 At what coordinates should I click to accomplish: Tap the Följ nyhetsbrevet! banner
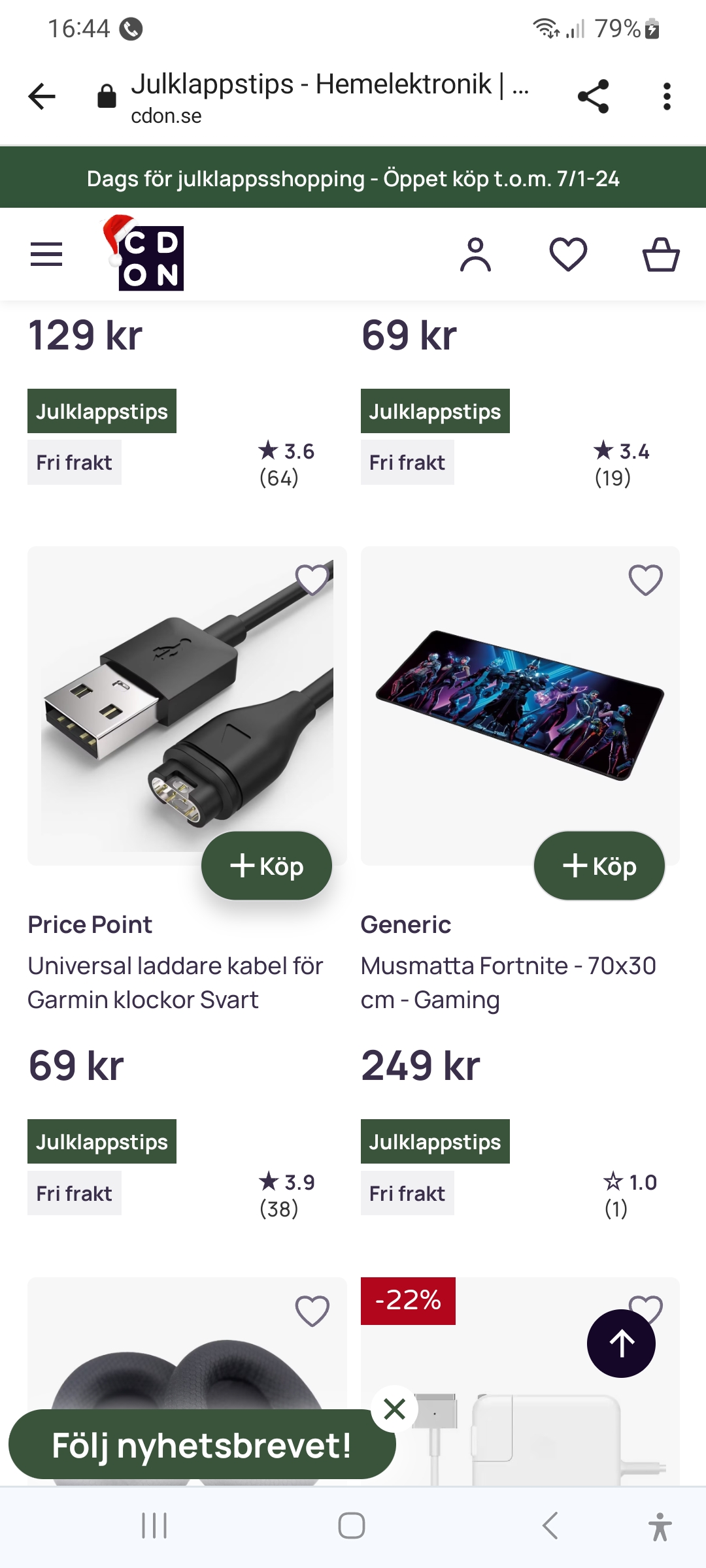point(201,1445)
